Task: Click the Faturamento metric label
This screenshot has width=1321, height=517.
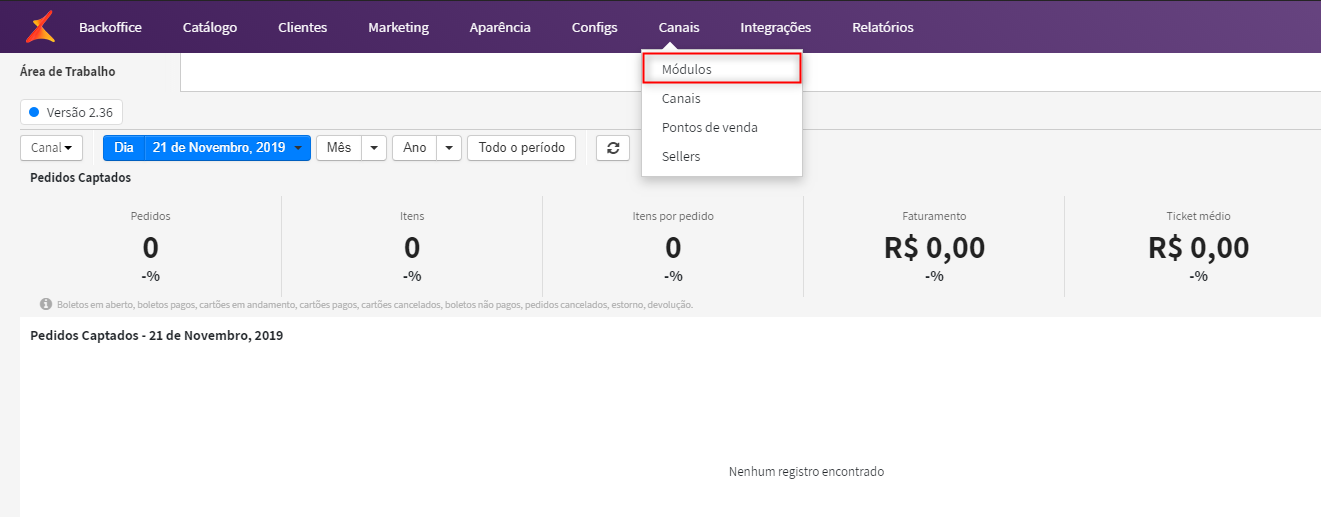Action: point(934,216)
